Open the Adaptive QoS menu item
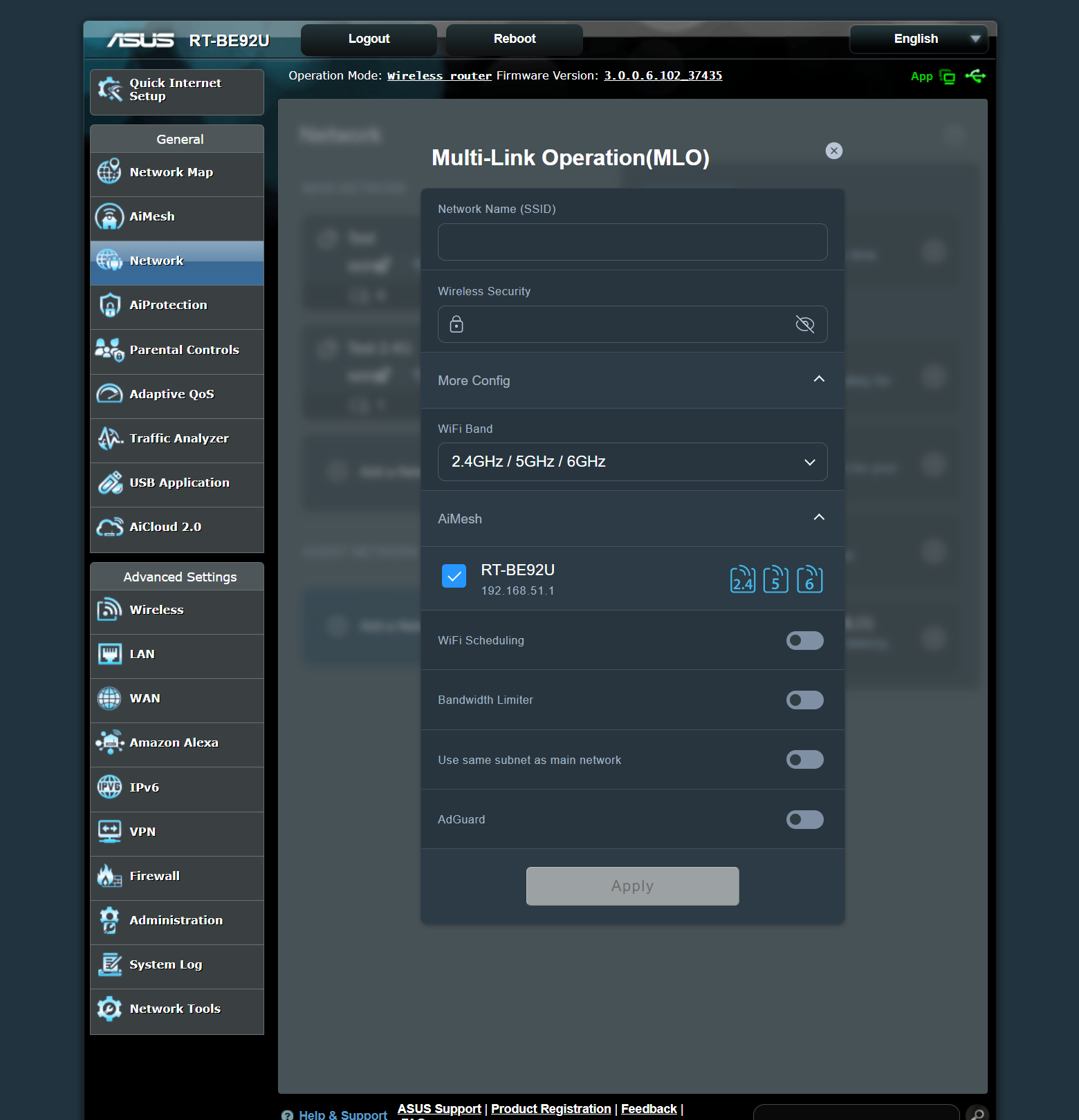The height and width of the screenshot is (1120, 1079). (176, 397)
